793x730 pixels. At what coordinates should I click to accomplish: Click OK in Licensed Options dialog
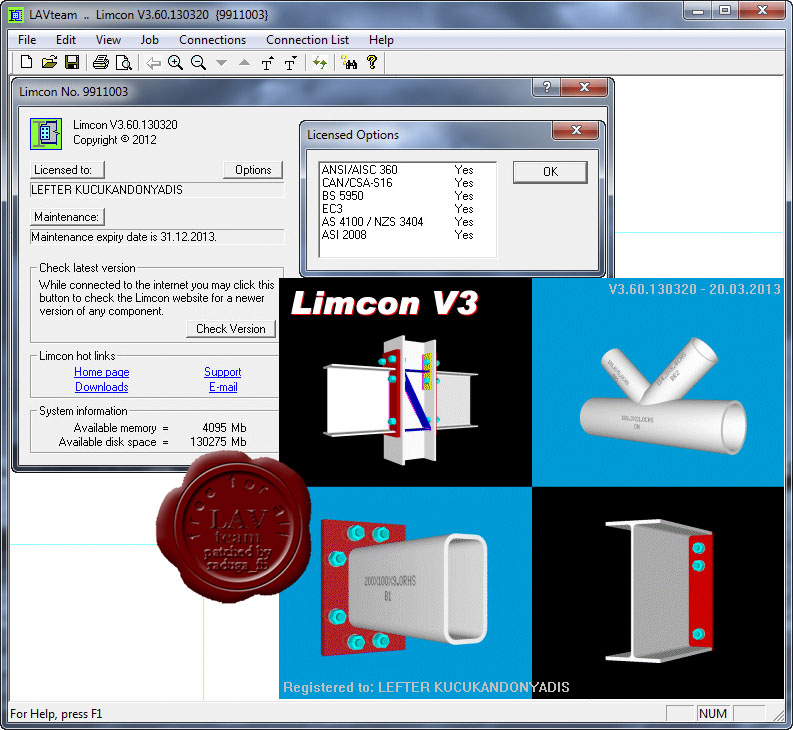[x=550, y=172]
